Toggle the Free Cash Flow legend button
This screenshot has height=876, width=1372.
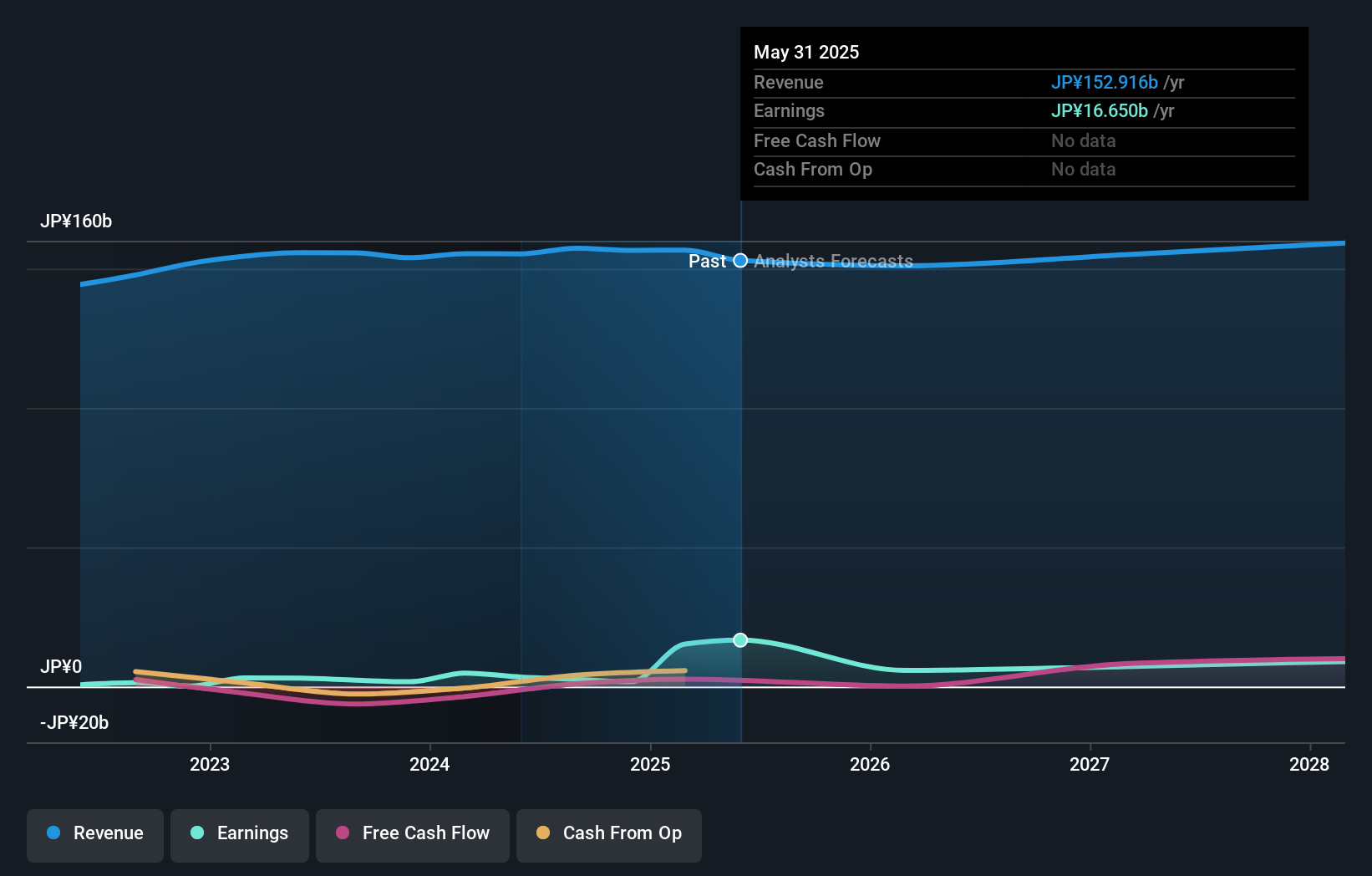click(x=413, y=835)
